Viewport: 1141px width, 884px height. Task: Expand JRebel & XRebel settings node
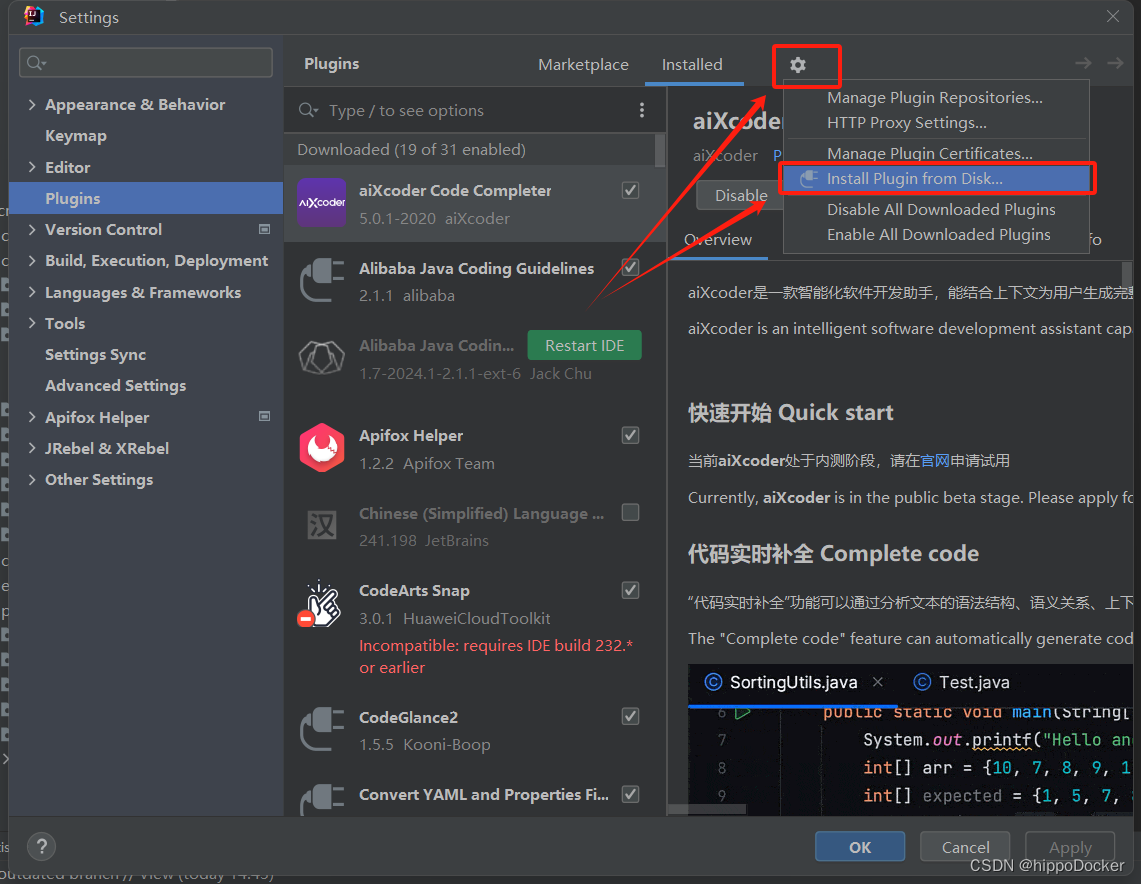32,448
